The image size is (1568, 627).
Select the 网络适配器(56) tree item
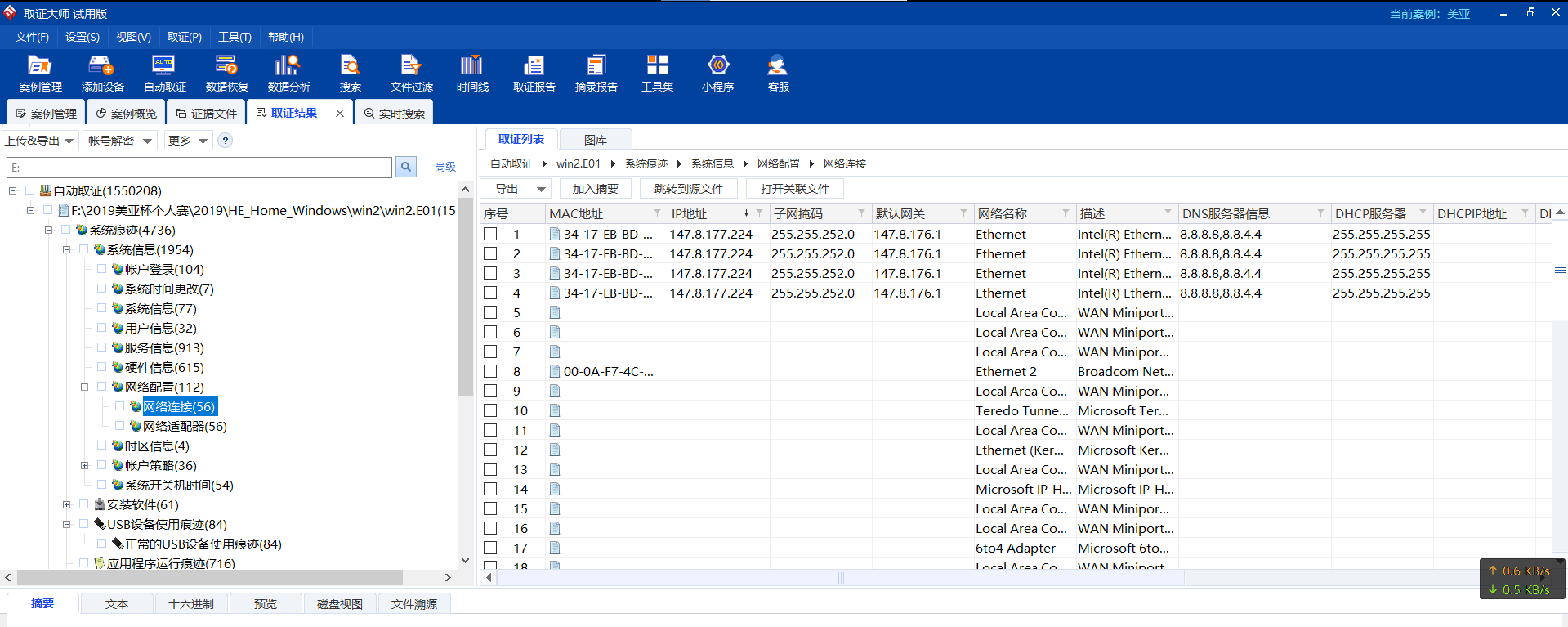point(185,426)
